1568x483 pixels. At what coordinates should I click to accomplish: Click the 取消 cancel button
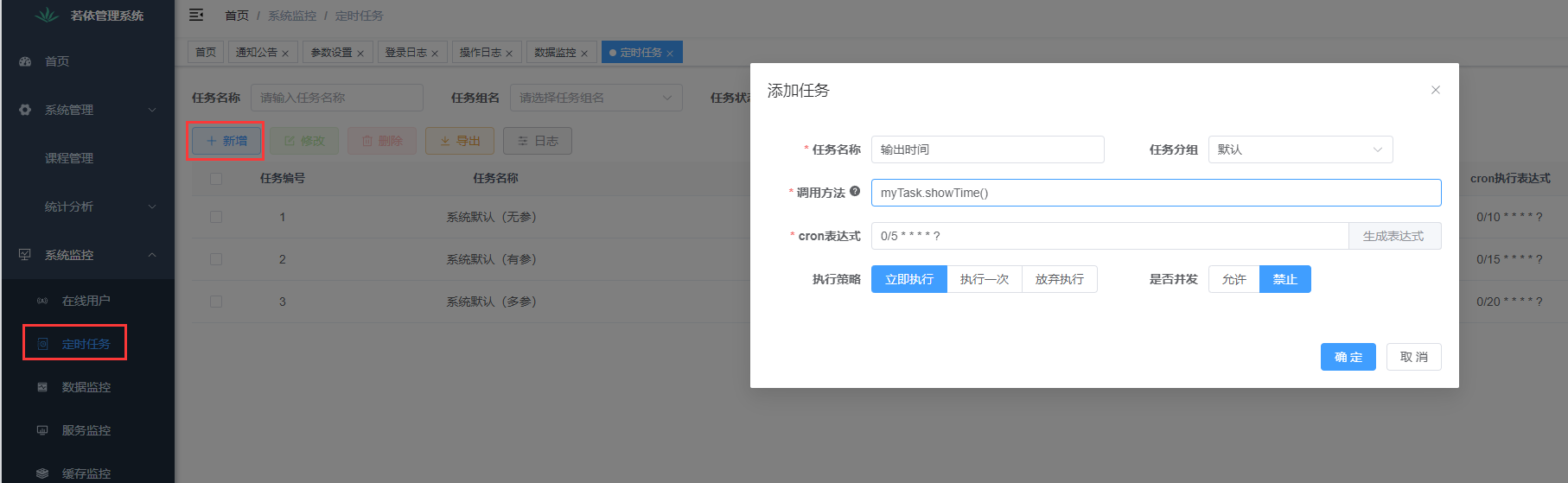(1414, 357)
